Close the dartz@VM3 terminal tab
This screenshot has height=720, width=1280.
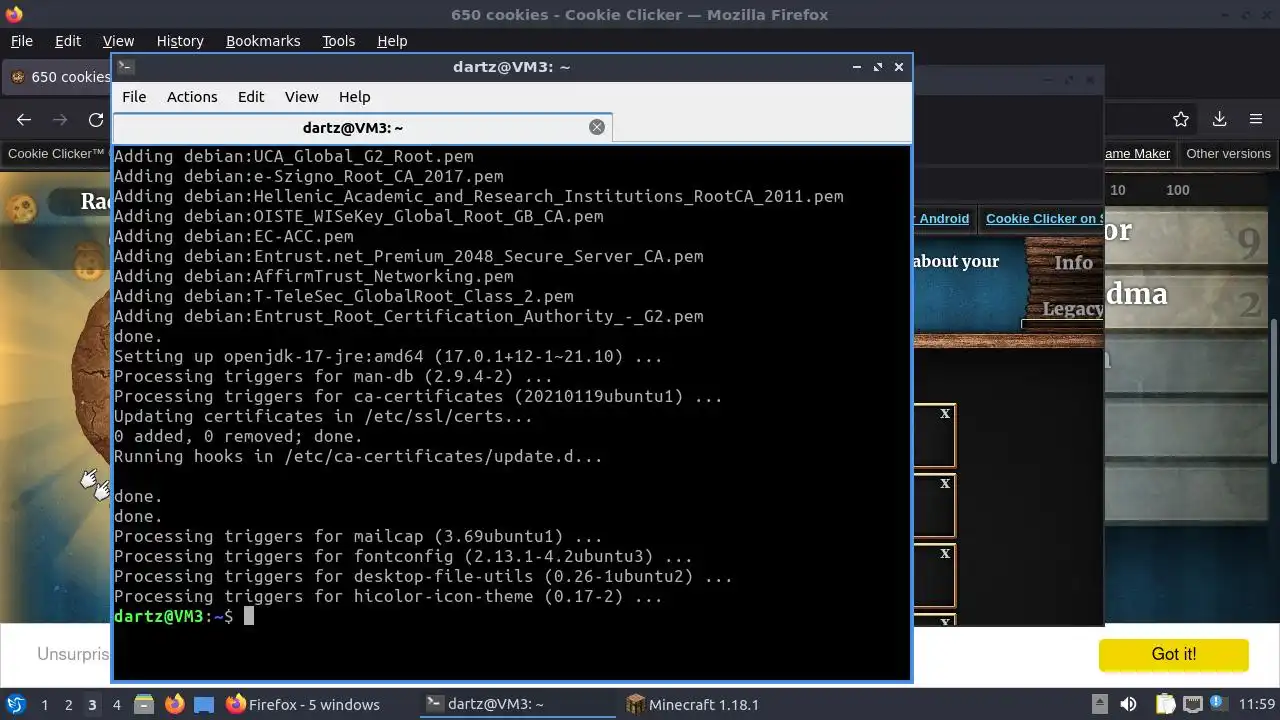tap(597, 127)
